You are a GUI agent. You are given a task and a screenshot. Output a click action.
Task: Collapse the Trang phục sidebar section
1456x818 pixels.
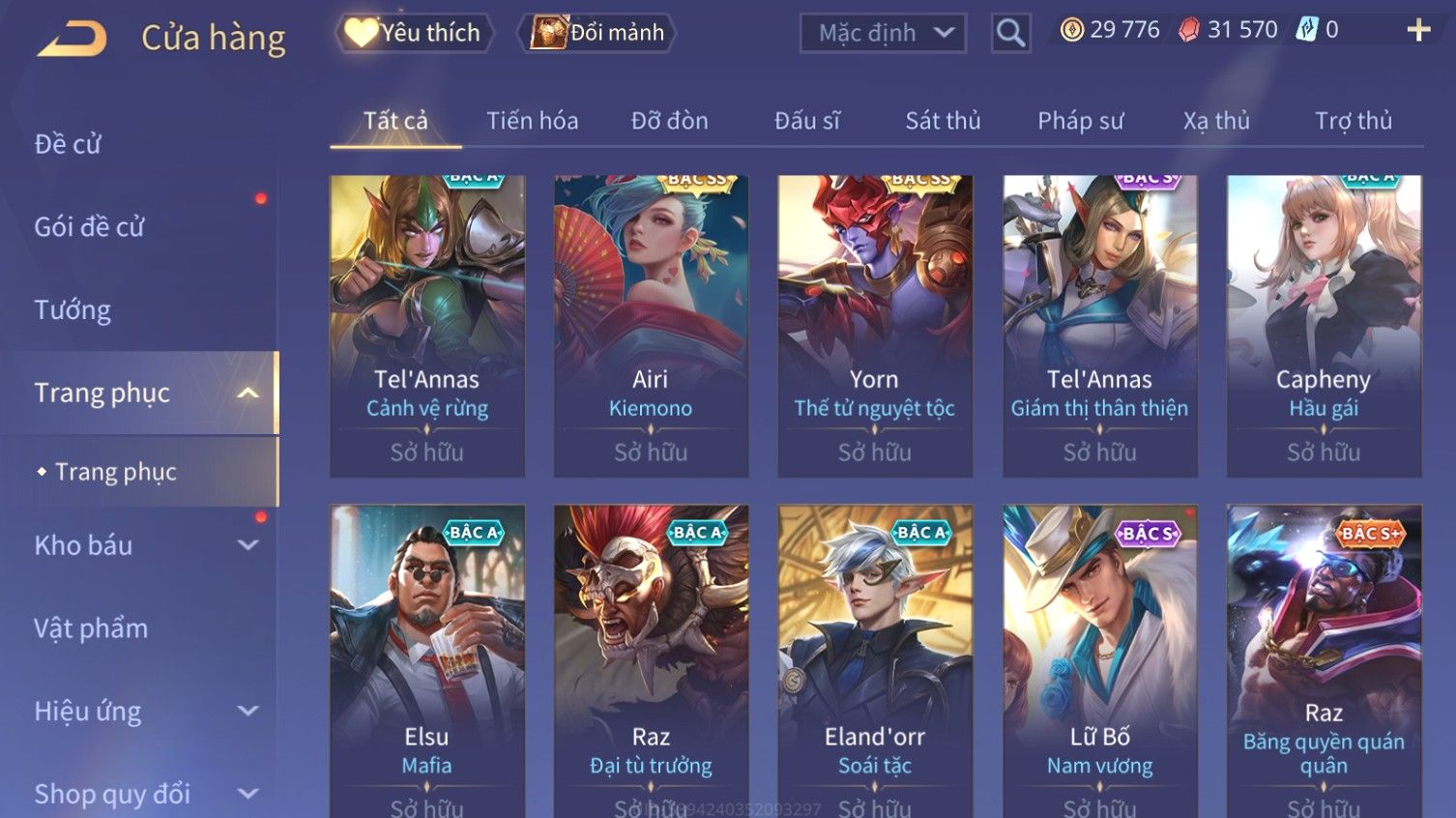(x=248, y=393)
